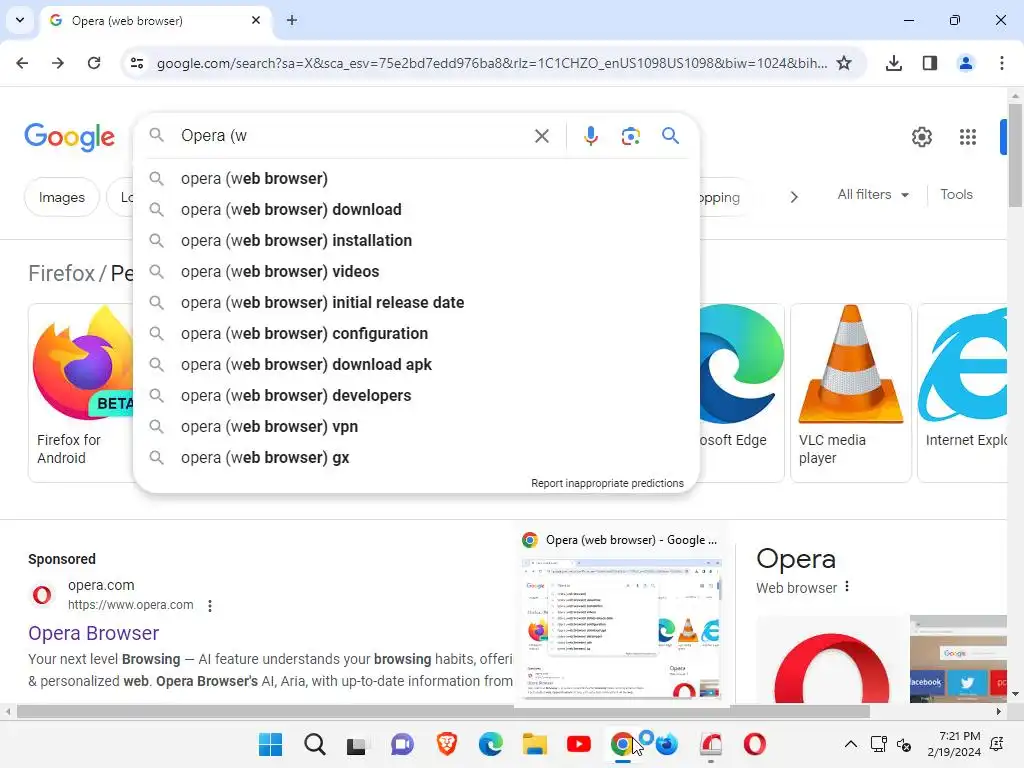This screenshot has width=1024, height=768.
Task: Reload the current Google page
Action: pyautogui.click(x=94, y=63)
